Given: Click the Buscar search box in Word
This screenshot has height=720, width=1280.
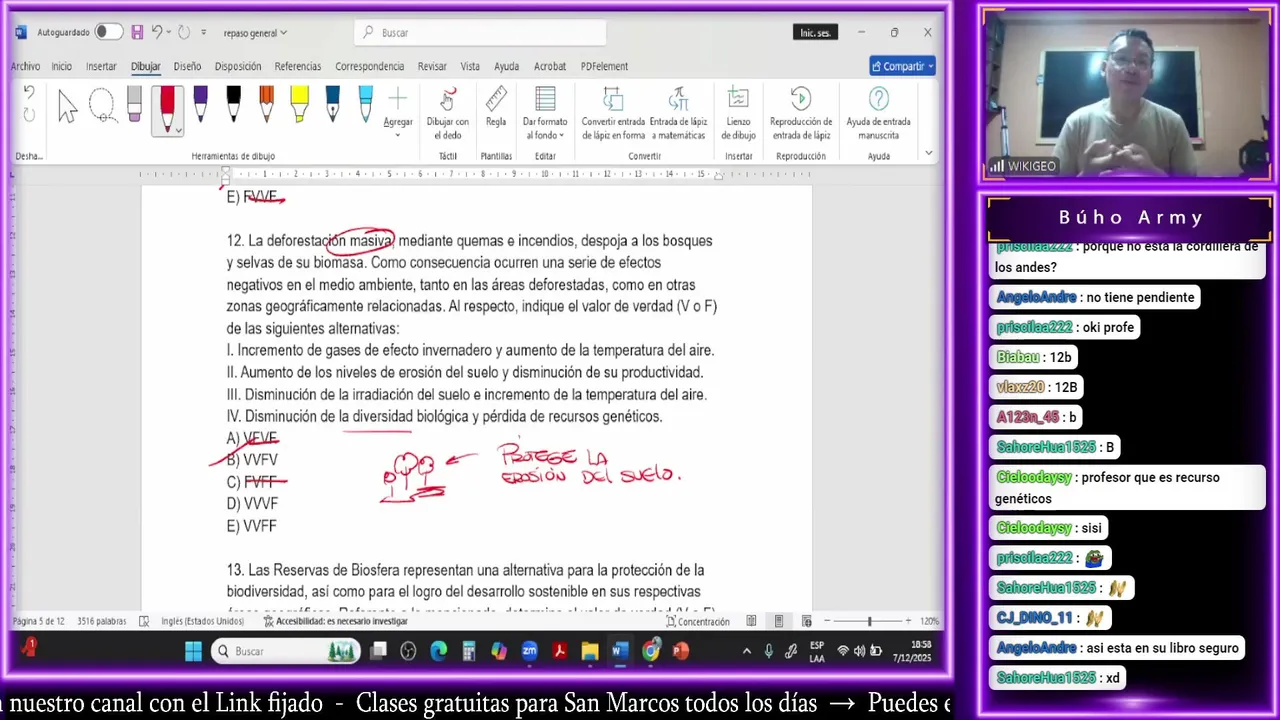Looking at the screenshot, I should click(480, 32).
